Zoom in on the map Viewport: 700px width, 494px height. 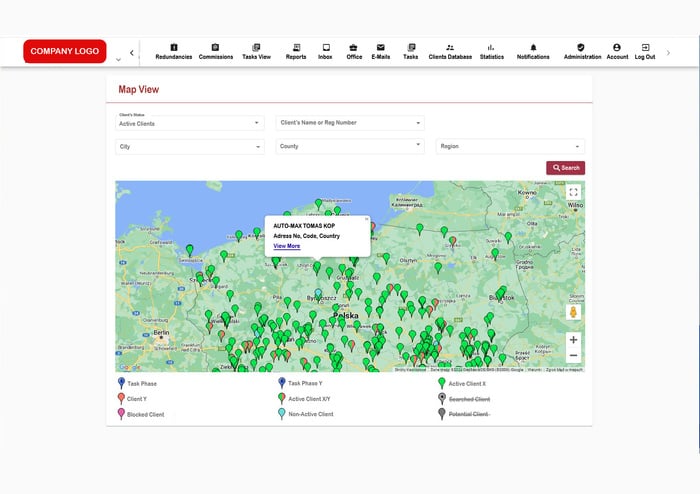point(573,340)
